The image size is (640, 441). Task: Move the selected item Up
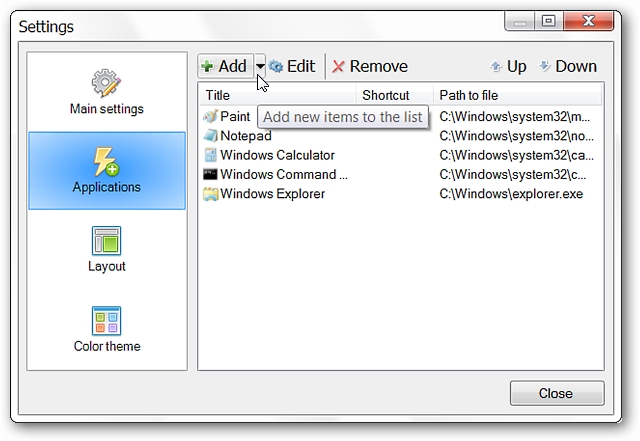coord(508,66)
